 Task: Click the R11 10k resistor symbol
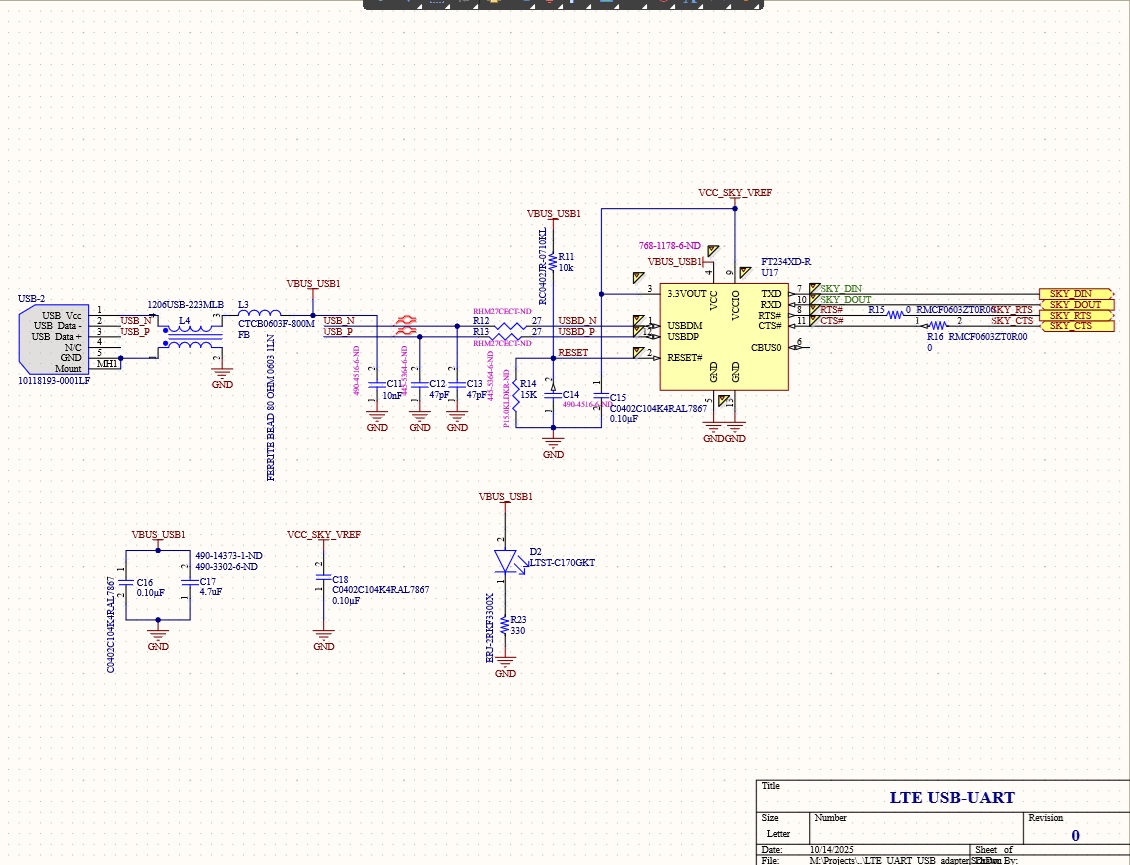tap(553, 262)
